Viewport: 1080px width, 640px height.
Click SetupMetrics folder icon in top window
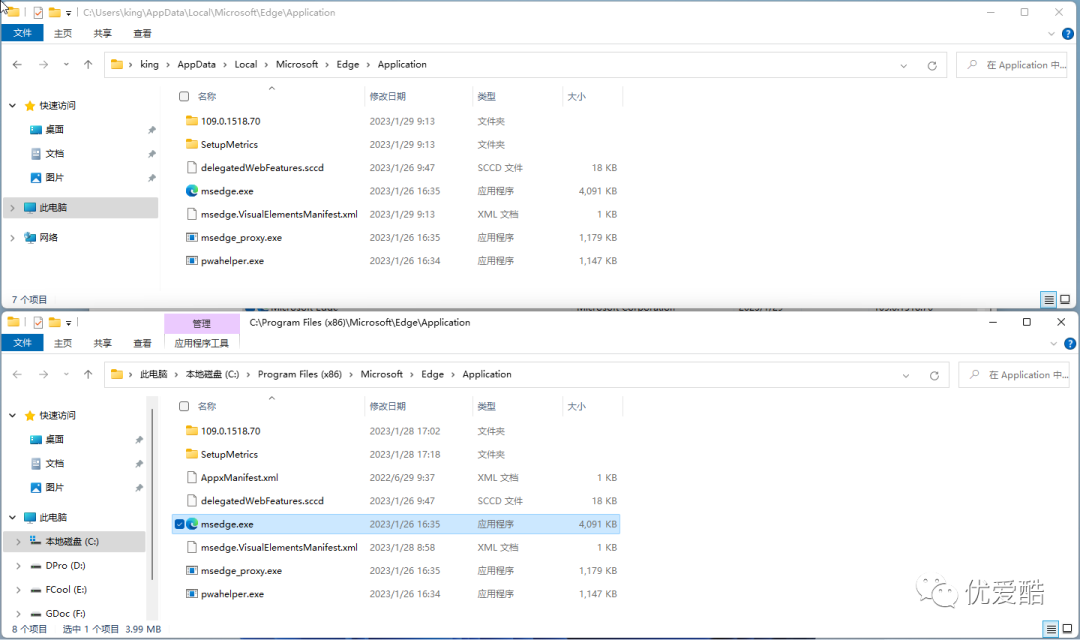[x=191, y=144]
